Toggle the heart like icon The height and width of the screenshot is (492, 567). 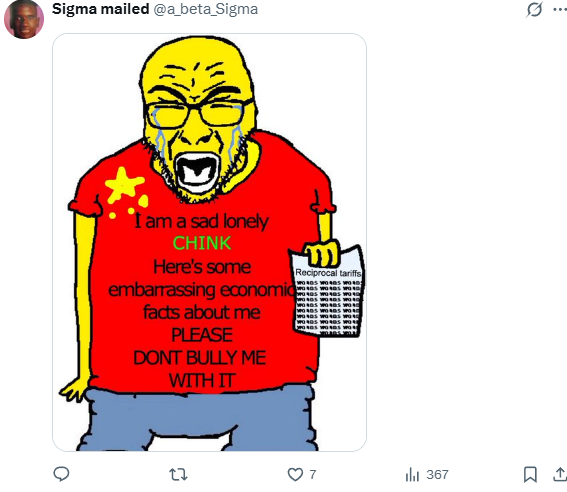pyautogui.click(x=295, y=474)
